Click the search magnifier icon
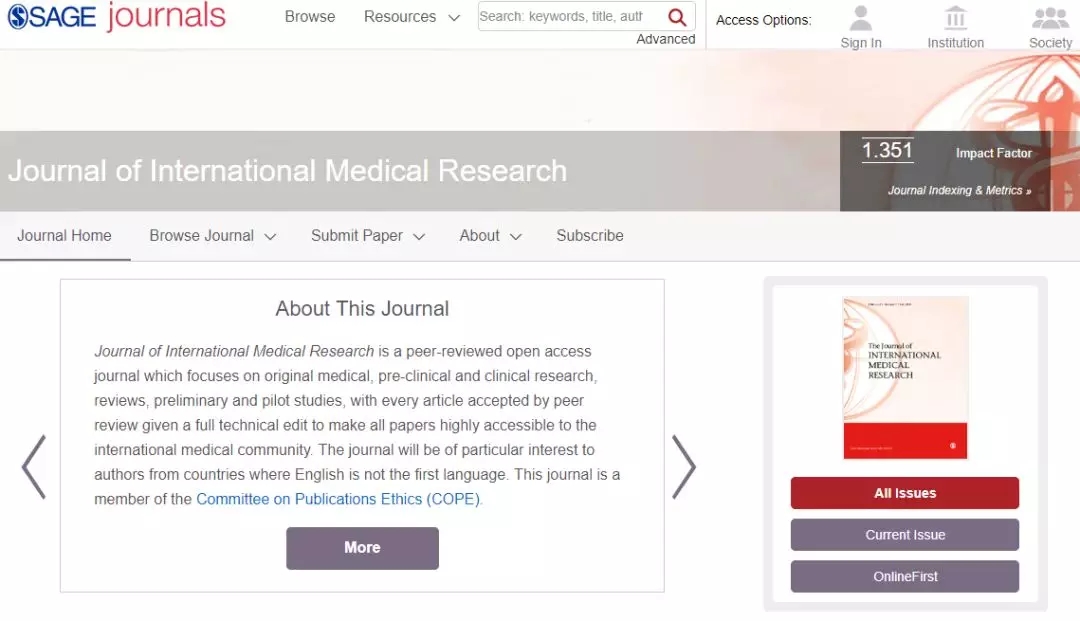Image resolution: width=1080 pixels, height=621 pixels. (x=677, y=17)
